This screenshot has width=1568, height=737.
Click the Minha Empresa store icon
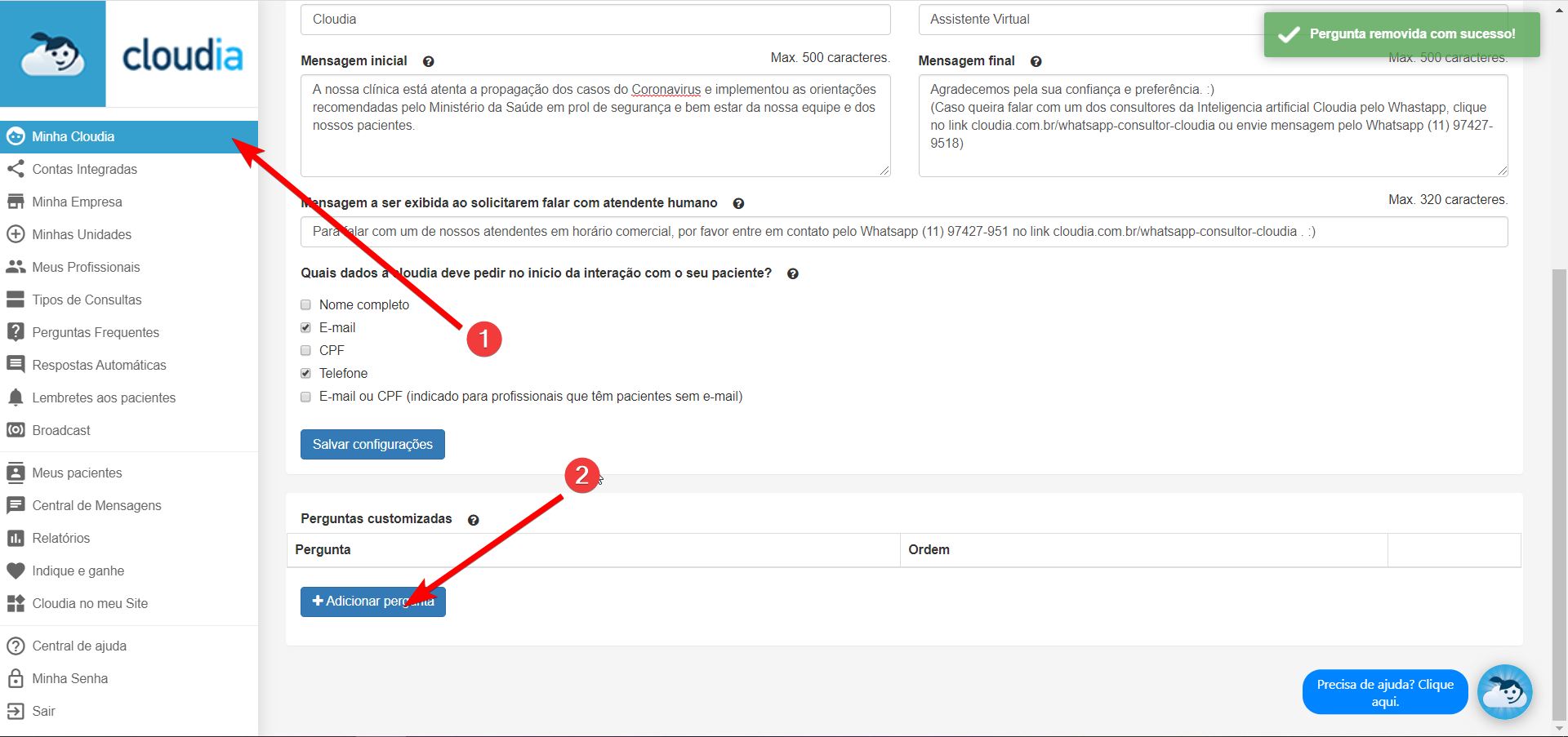point(16,202)
